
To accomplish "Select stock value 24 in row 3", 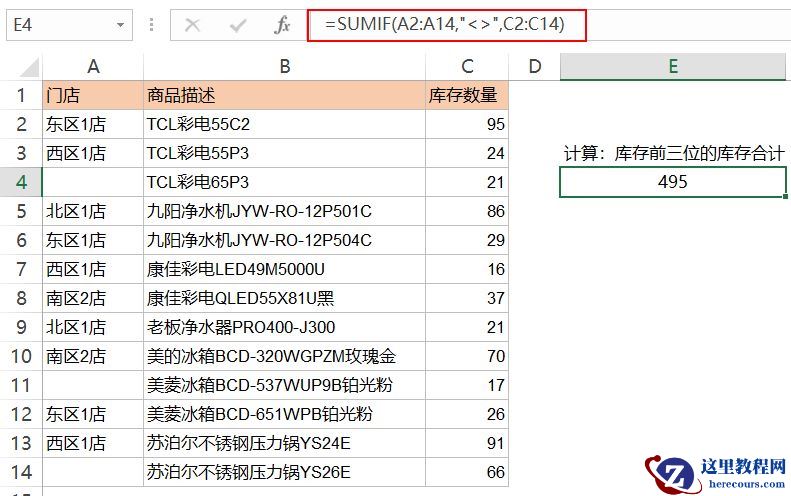I will click(467, 153).
